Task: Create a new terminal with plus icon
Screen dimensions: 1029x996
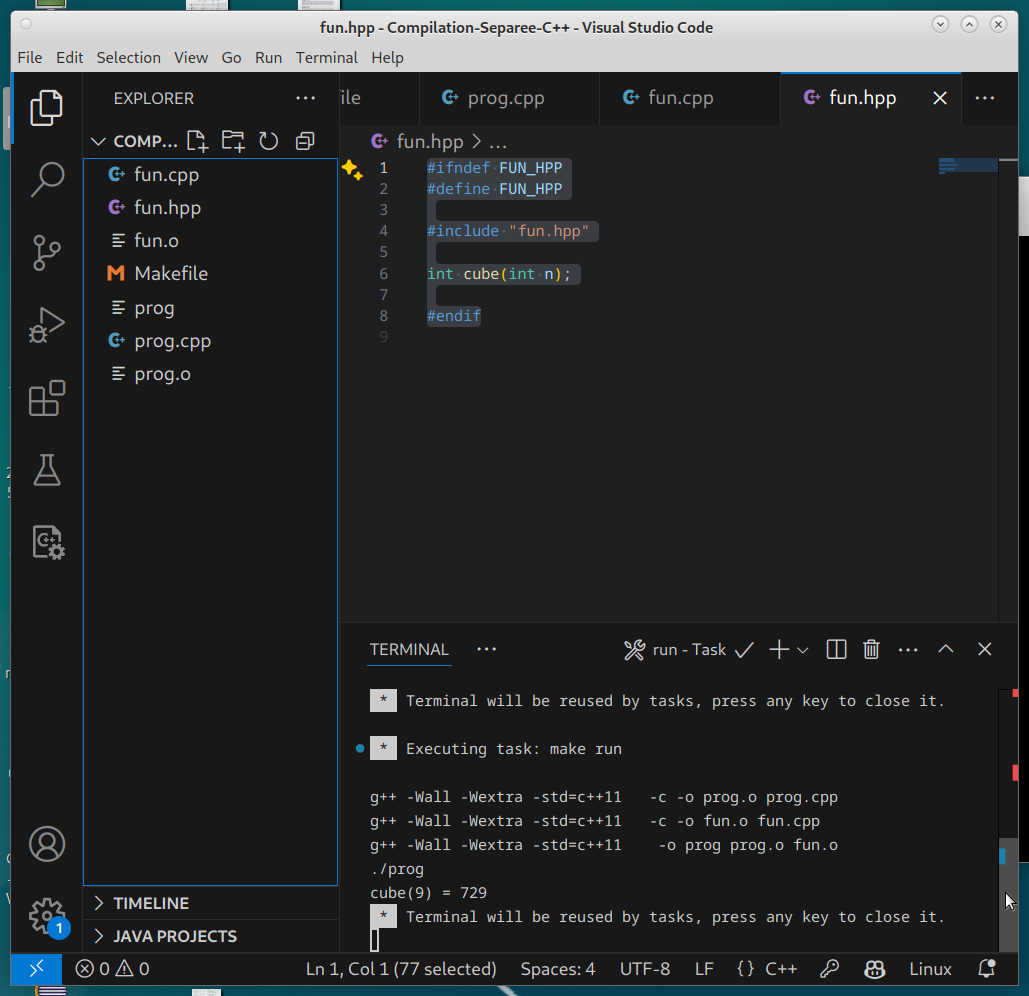Action: (x=779, y=650)
